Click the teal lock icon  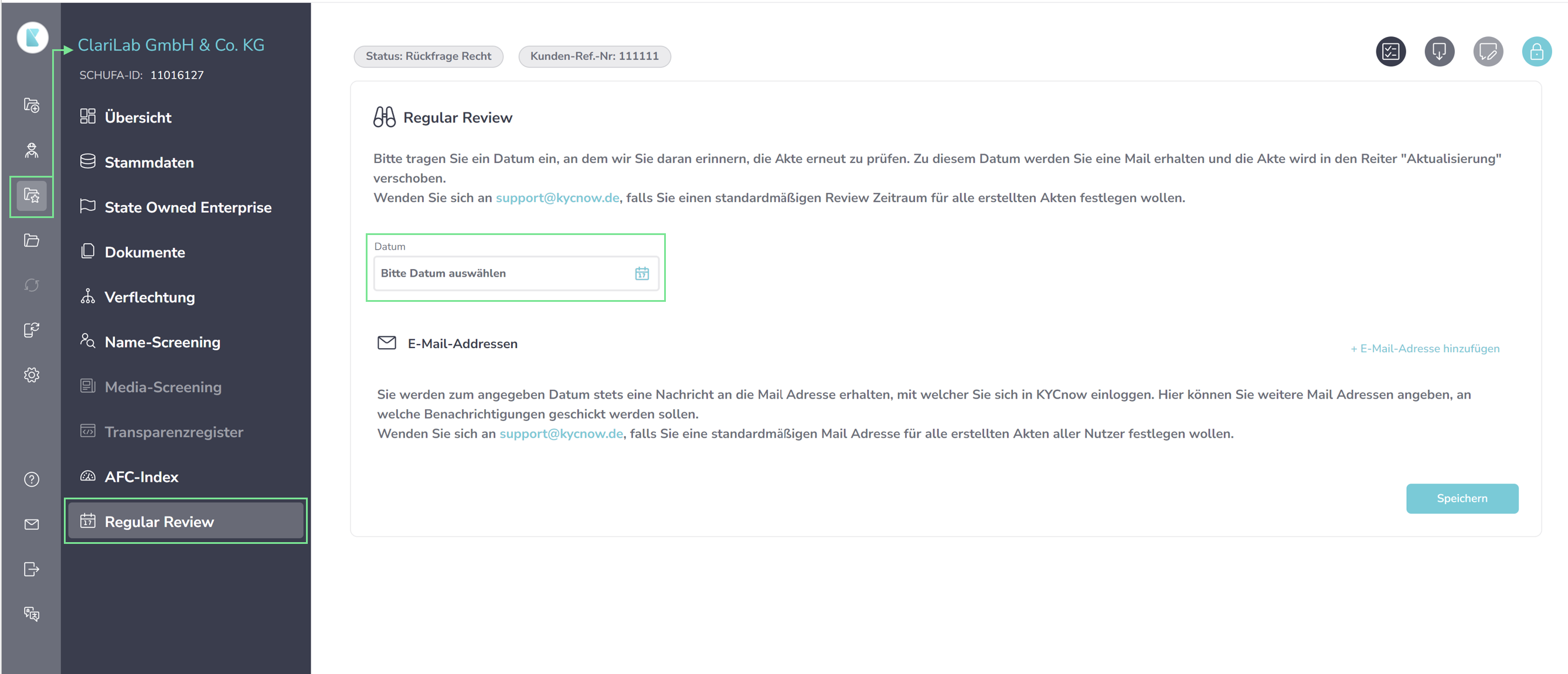(x=1536, y=52)
